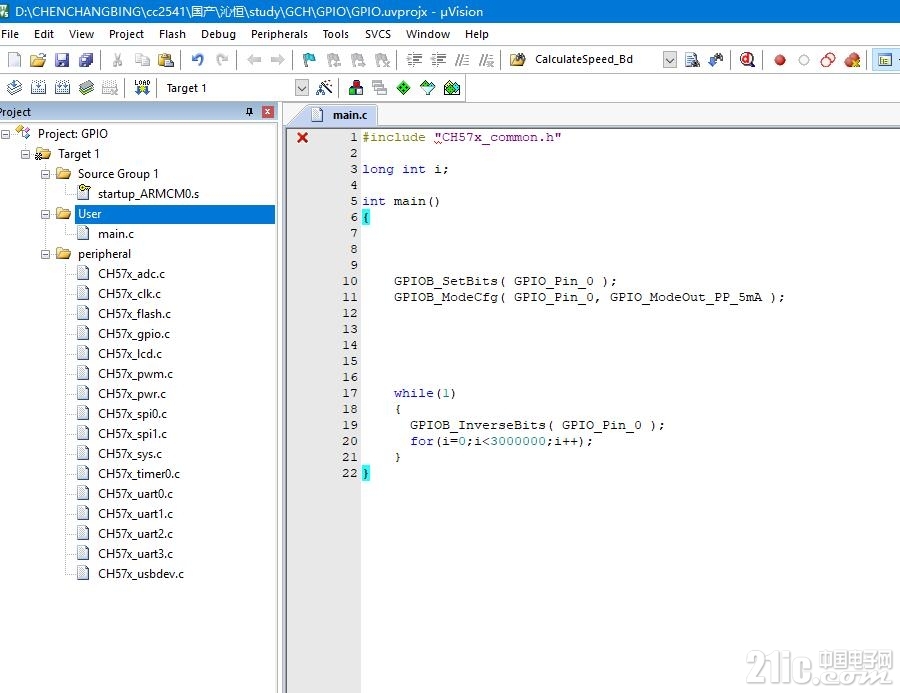Image resolution: width=900 pixels, height=693 pixels.
Task: Start the debug session with the magnifier d icon
Action: 747,60
